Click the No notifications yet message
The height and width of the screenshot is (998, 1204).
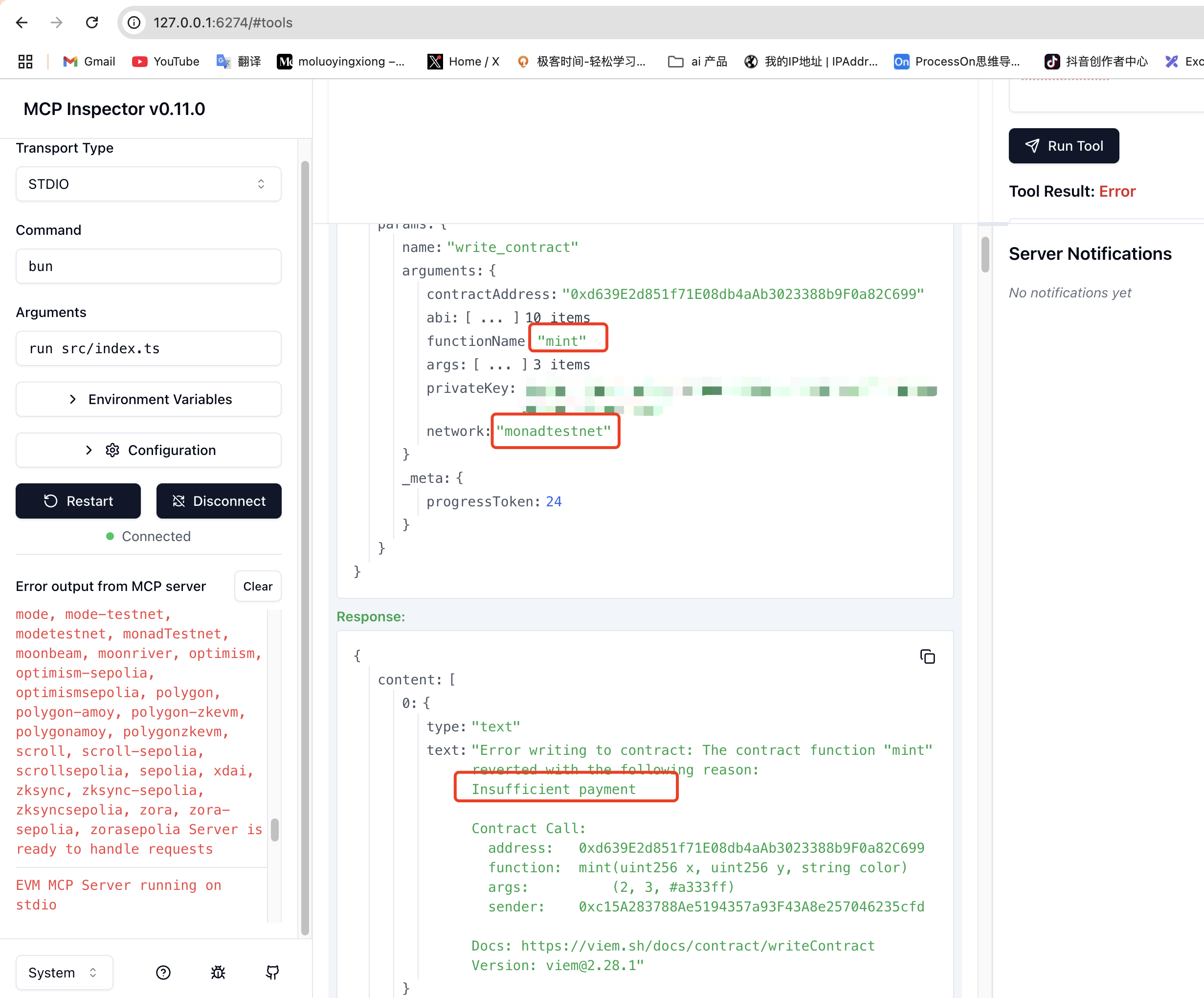[1070, 293]
